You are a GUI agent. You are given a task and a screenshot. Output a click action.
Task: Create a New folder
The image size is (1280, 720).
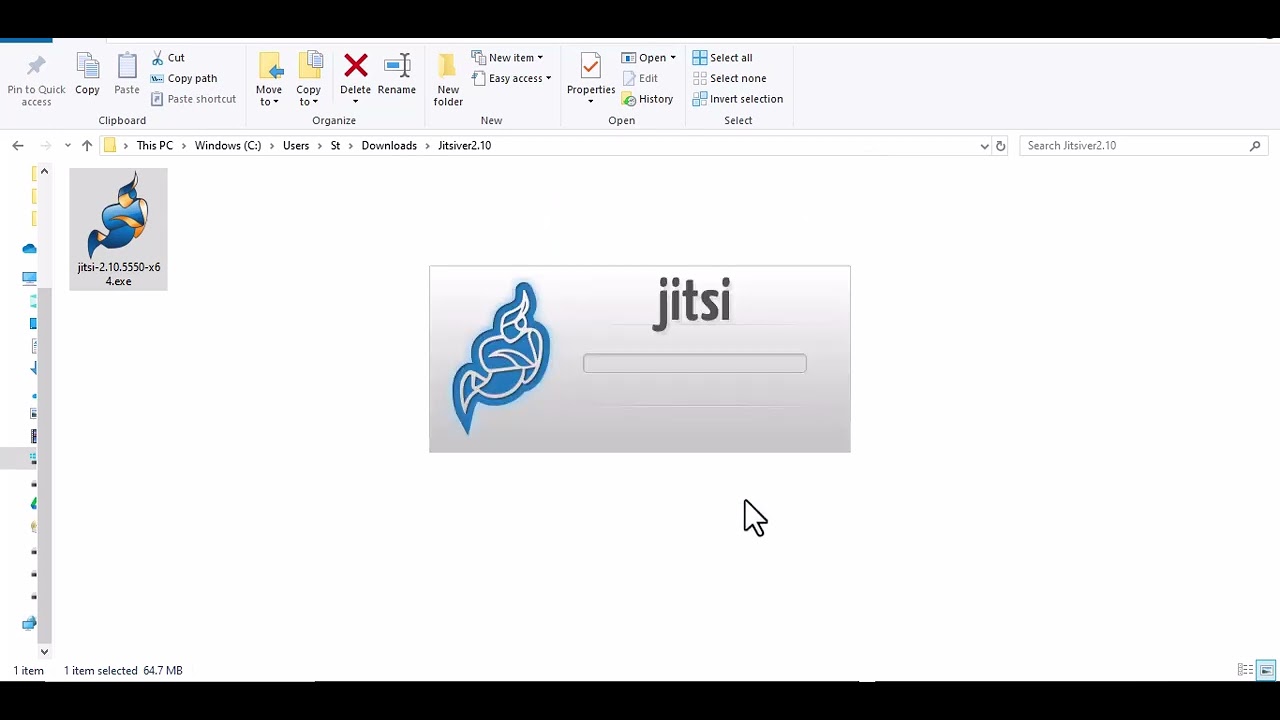click(x=448, y=79)
